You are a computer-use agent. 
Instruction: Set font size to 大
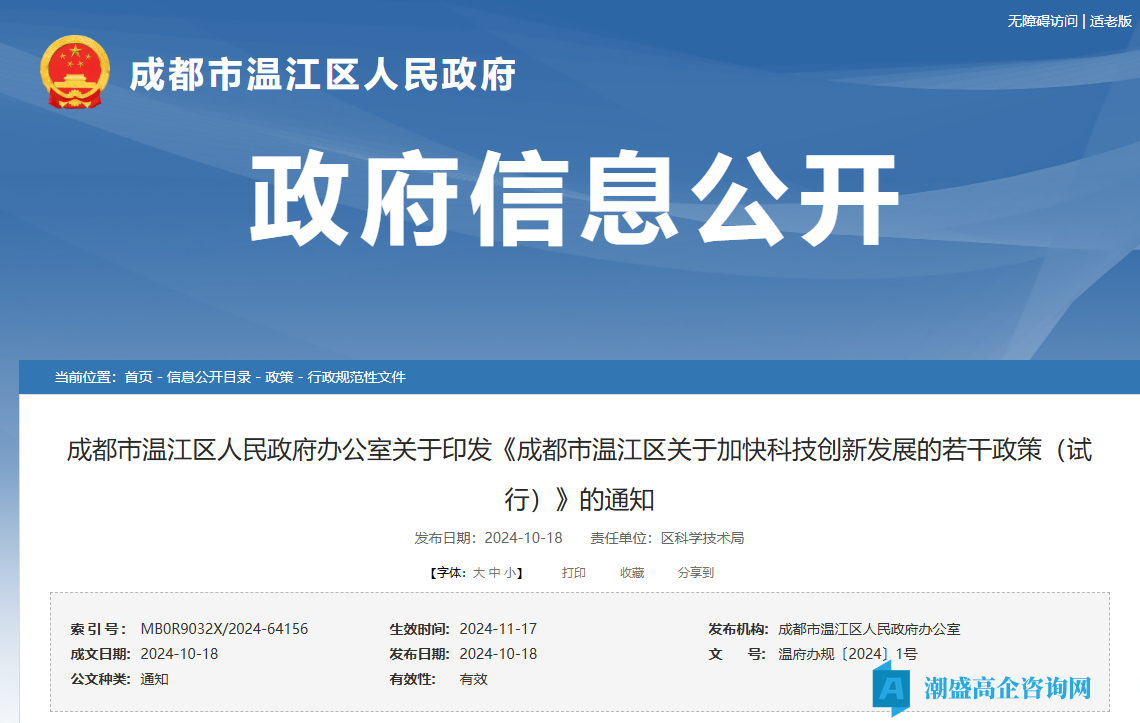478,573
